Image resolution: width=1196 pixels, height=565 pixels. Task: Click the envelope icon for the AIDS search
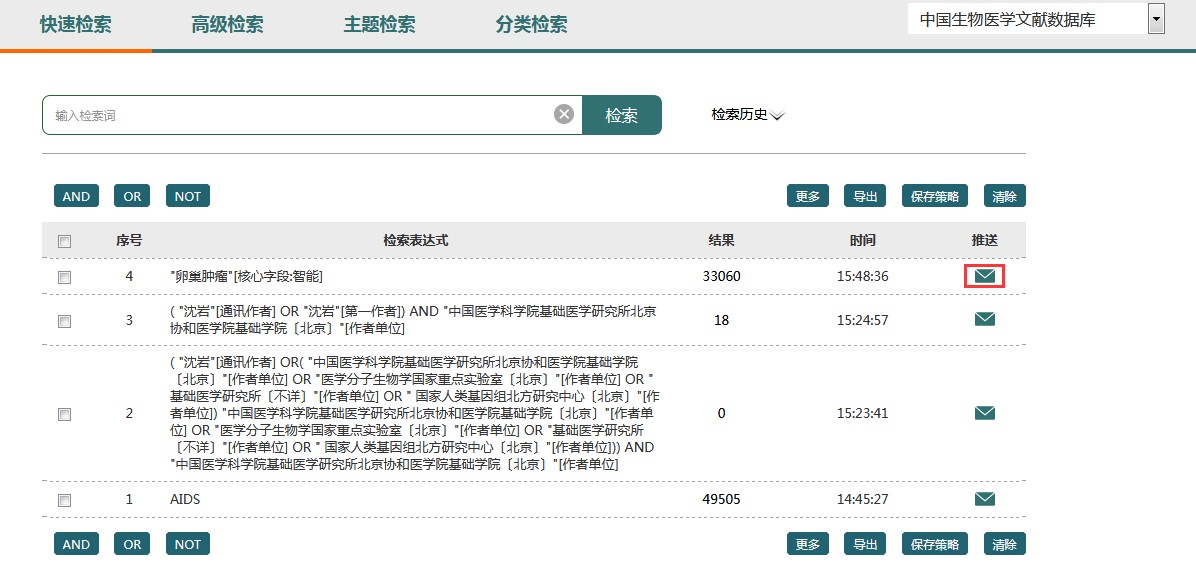(984, 498)
